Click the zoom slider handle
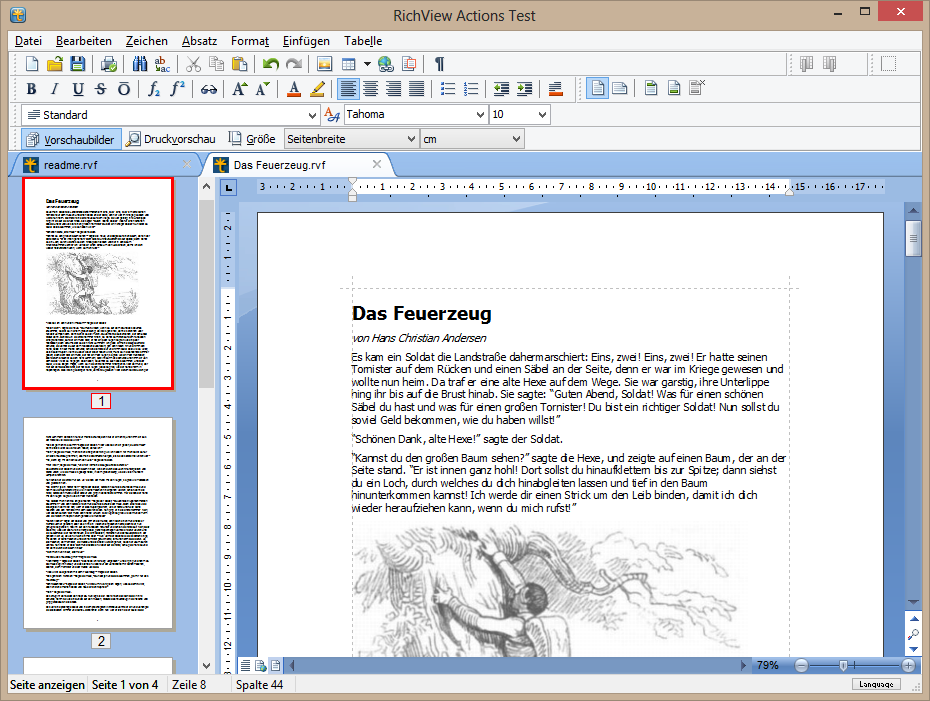This screenshot has height=701, width=930. click(x=844, y=665)
